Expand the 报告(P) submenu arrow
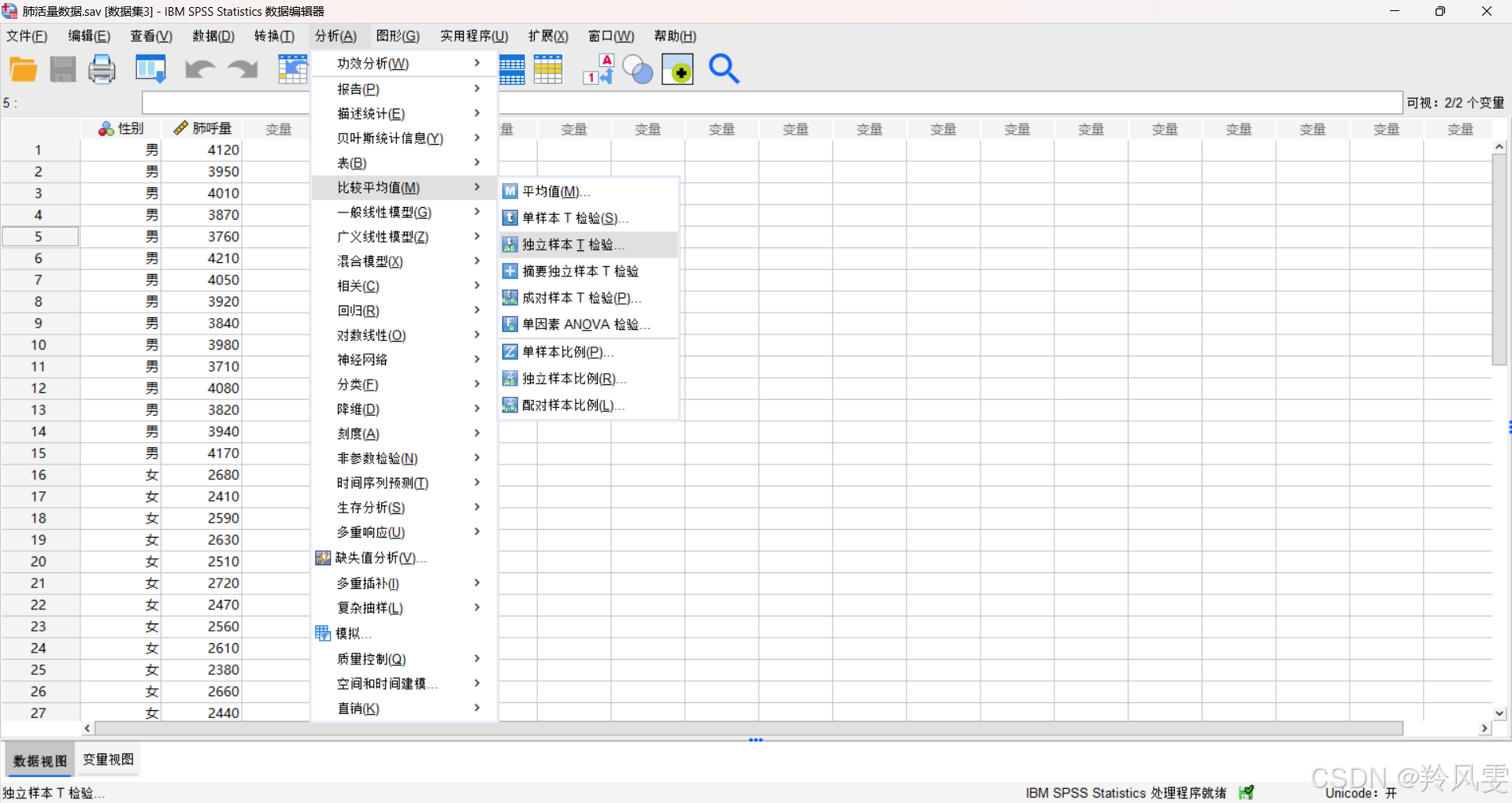 tap(477, 88)
